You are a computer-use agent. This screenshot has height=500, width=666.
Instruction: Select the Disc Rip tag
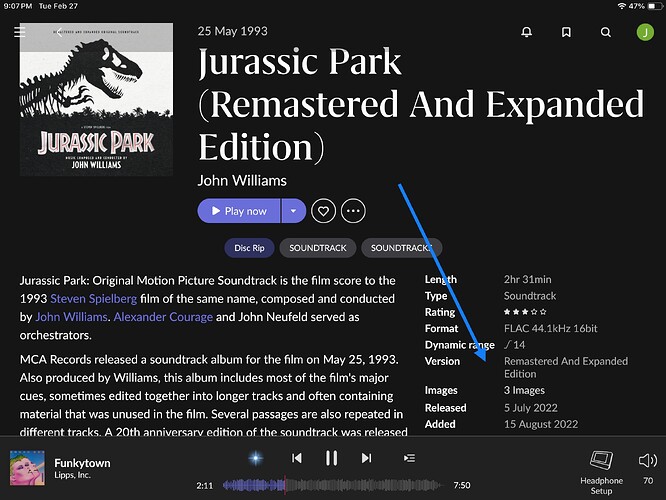click(x=248, y=247)
